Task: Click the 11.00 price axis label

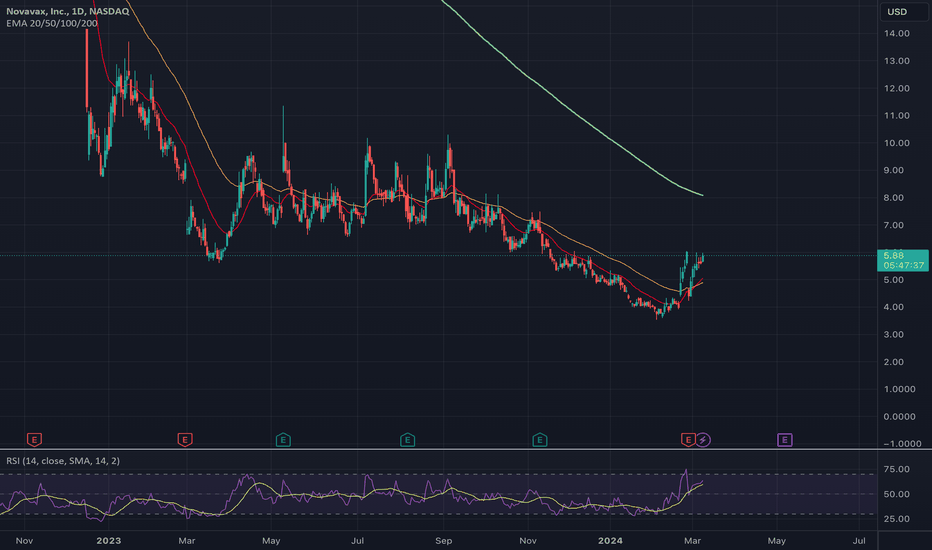Action: (x=896, y=115)
